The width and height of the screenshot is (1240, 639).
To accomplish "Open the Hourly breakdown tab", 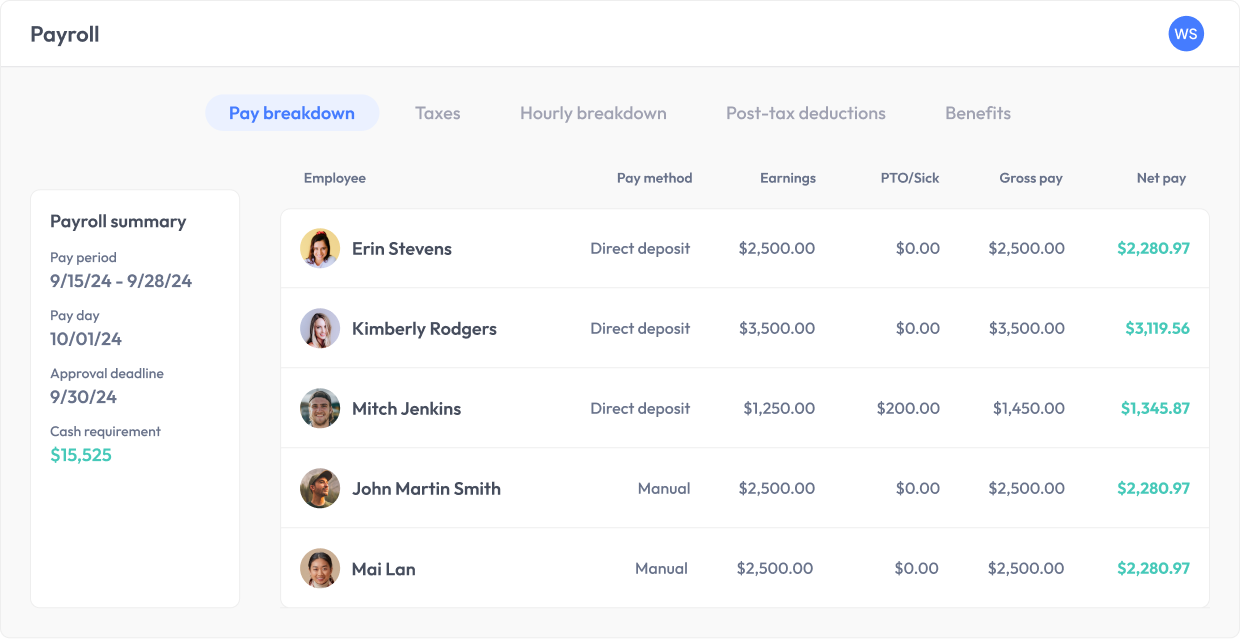I will [x=593, y=113].
